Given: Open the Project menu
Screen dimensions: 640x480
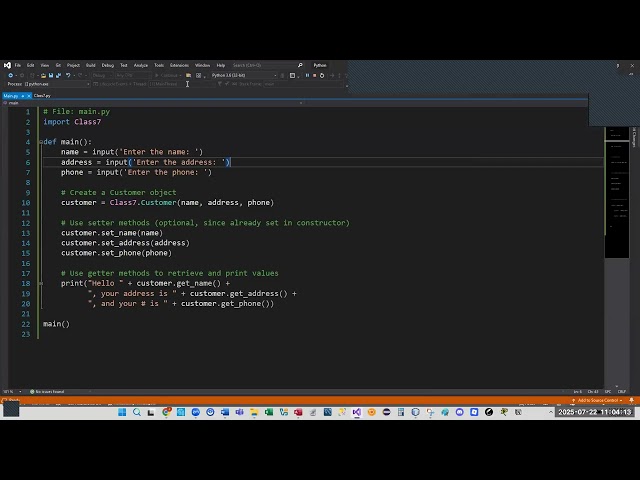Looking at the screenshot, I should pos(73,65).
